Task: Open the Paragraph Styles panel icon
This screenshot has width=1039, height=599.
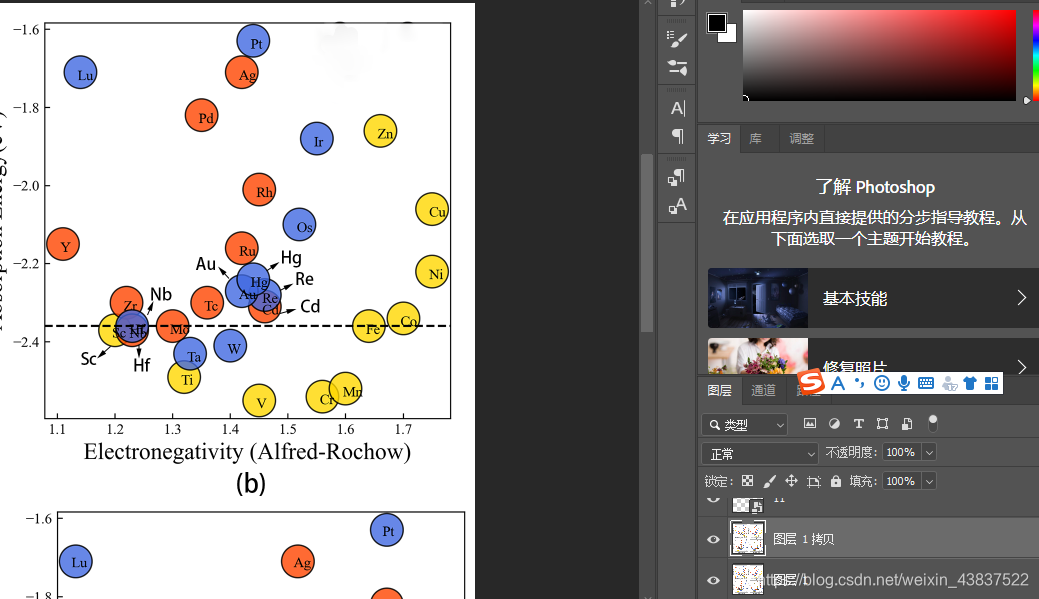Action: click(677, 177)
